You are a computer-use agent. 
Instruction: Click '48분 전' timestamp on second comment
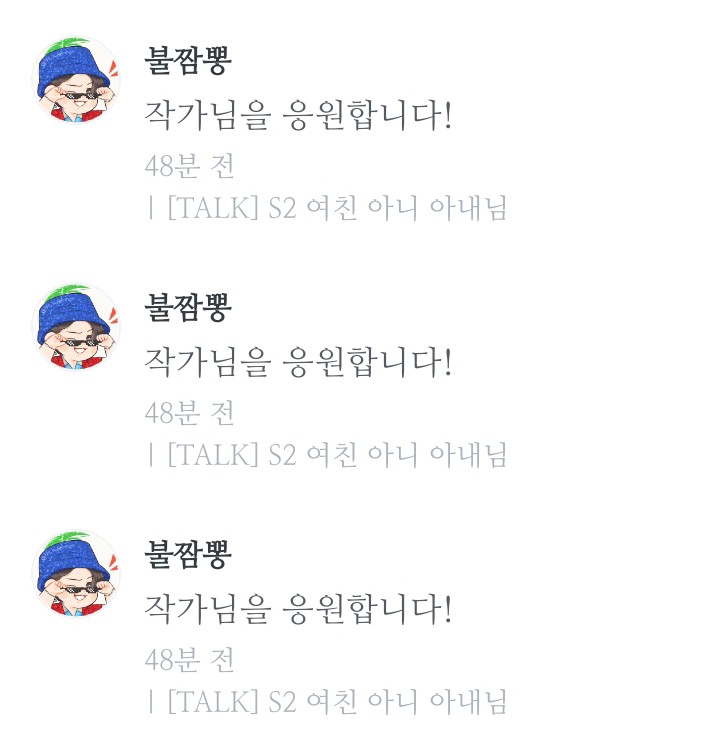[x=189, y=413]
